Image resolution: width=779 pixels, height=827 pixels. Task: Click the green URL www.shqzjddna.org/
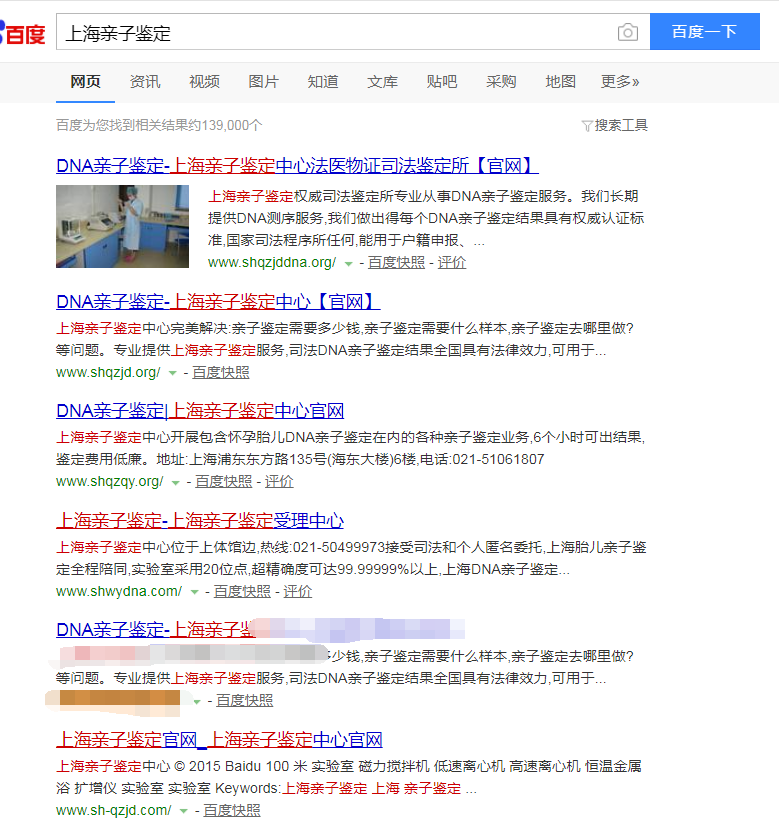272,263
